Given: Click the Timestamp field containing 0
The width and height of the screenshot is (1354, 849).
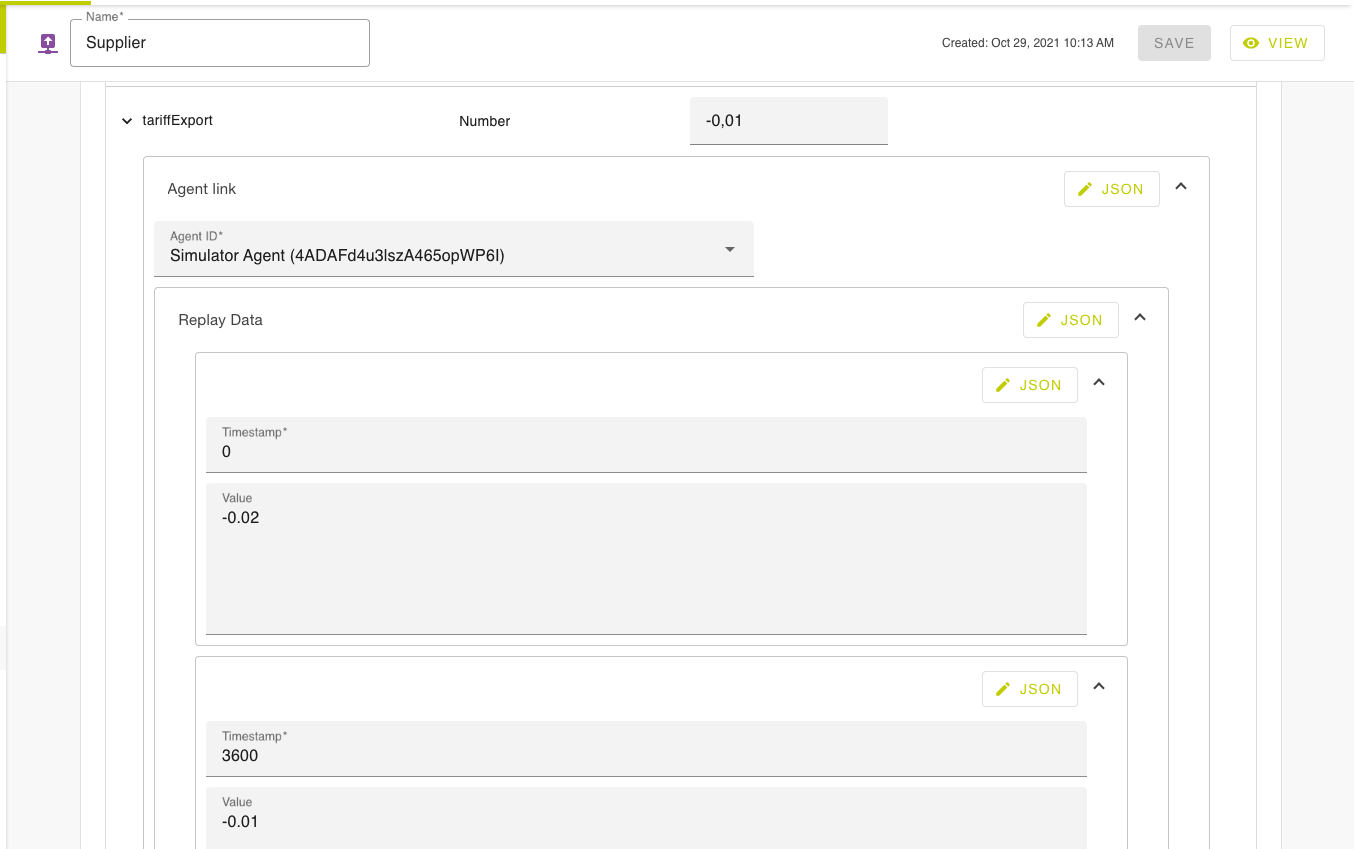Looking at the screenshot, I should 645,452.
